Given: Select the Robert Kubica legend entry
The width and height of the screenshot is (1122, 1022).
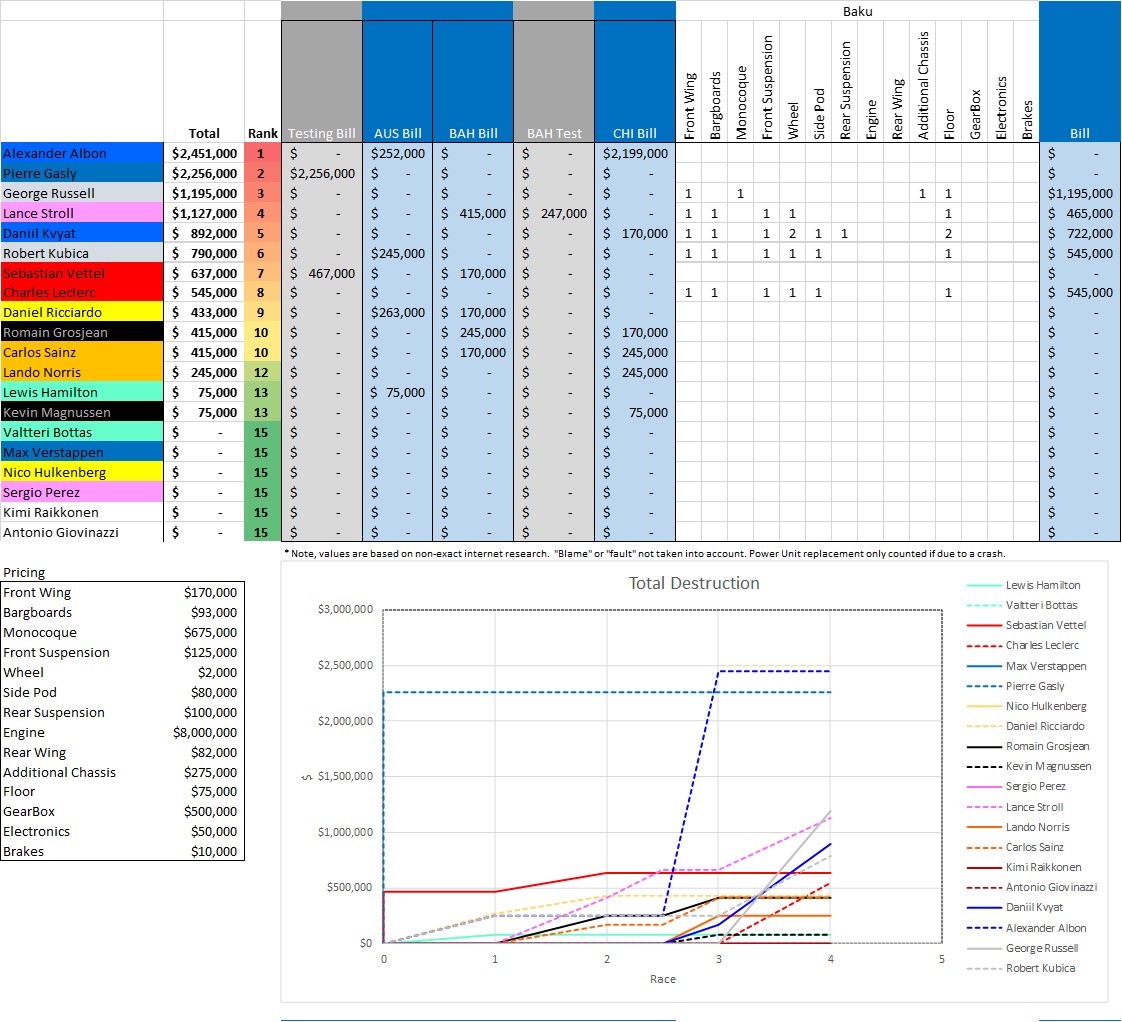Looking at the screenshot, I should tap(1020, 968).
